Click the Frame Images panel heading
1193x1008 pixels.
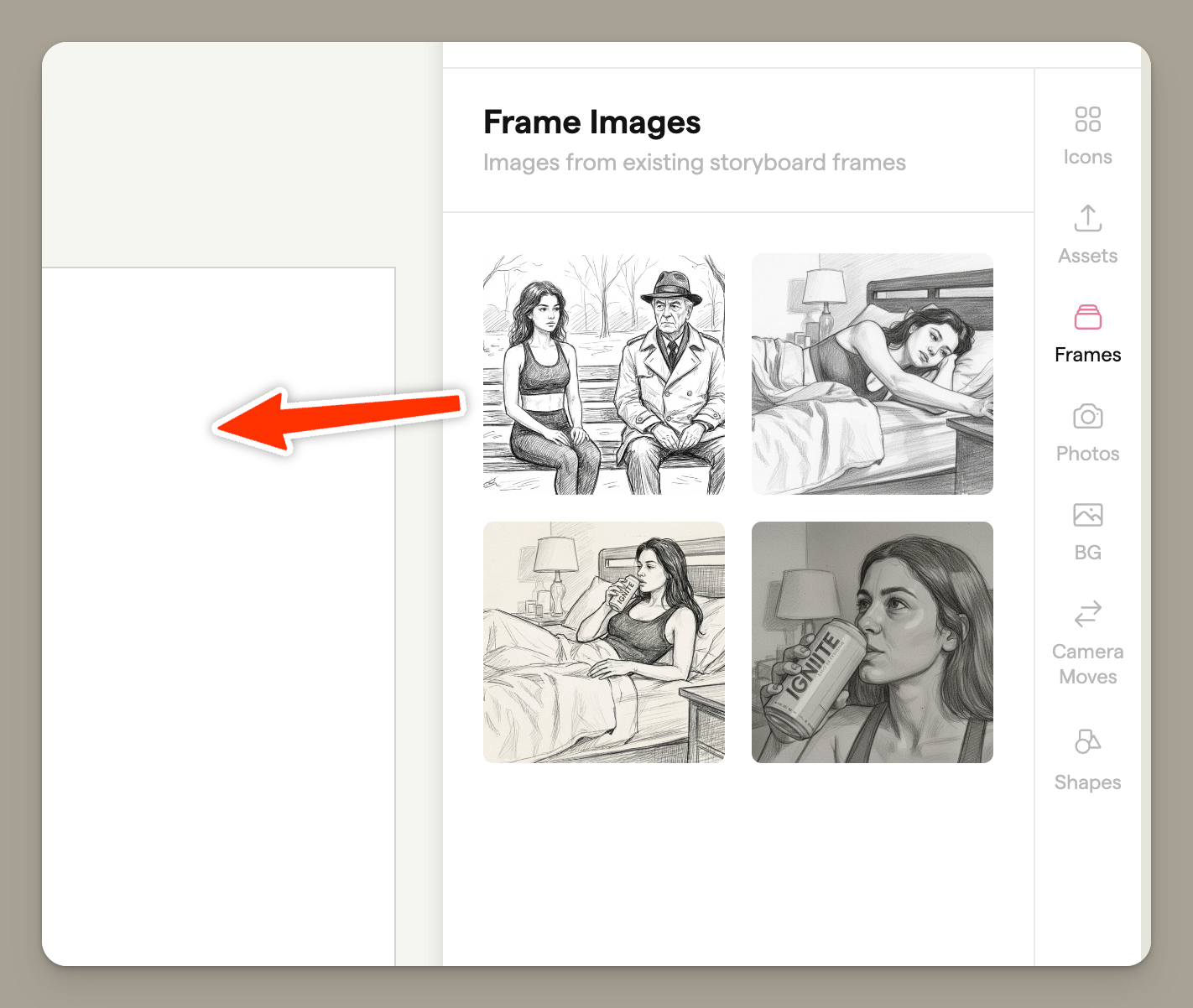tap(591, 122)
